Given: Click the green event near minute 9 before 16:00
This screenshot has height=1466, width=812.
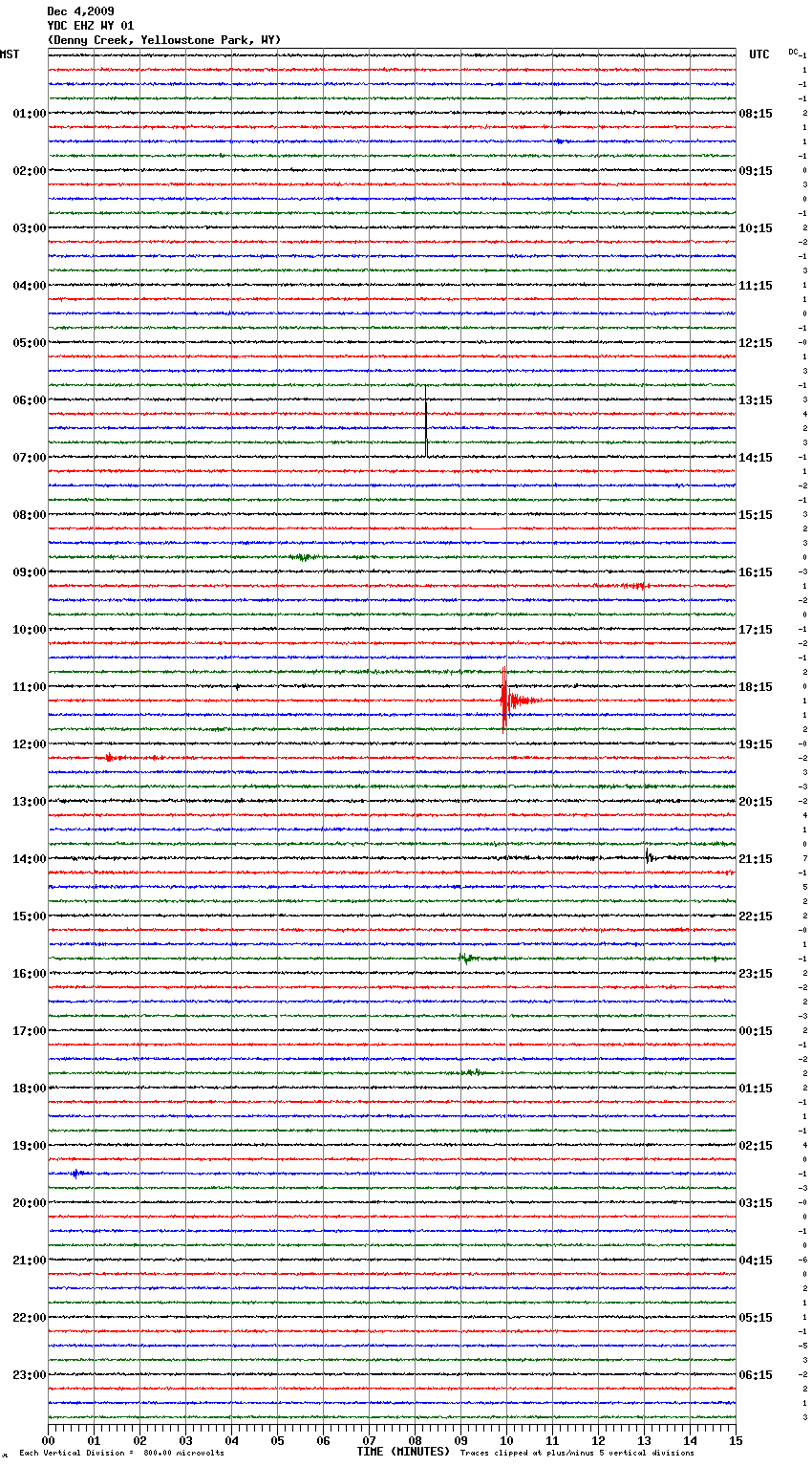Looking at the screenshot, I should coord(467,958).
